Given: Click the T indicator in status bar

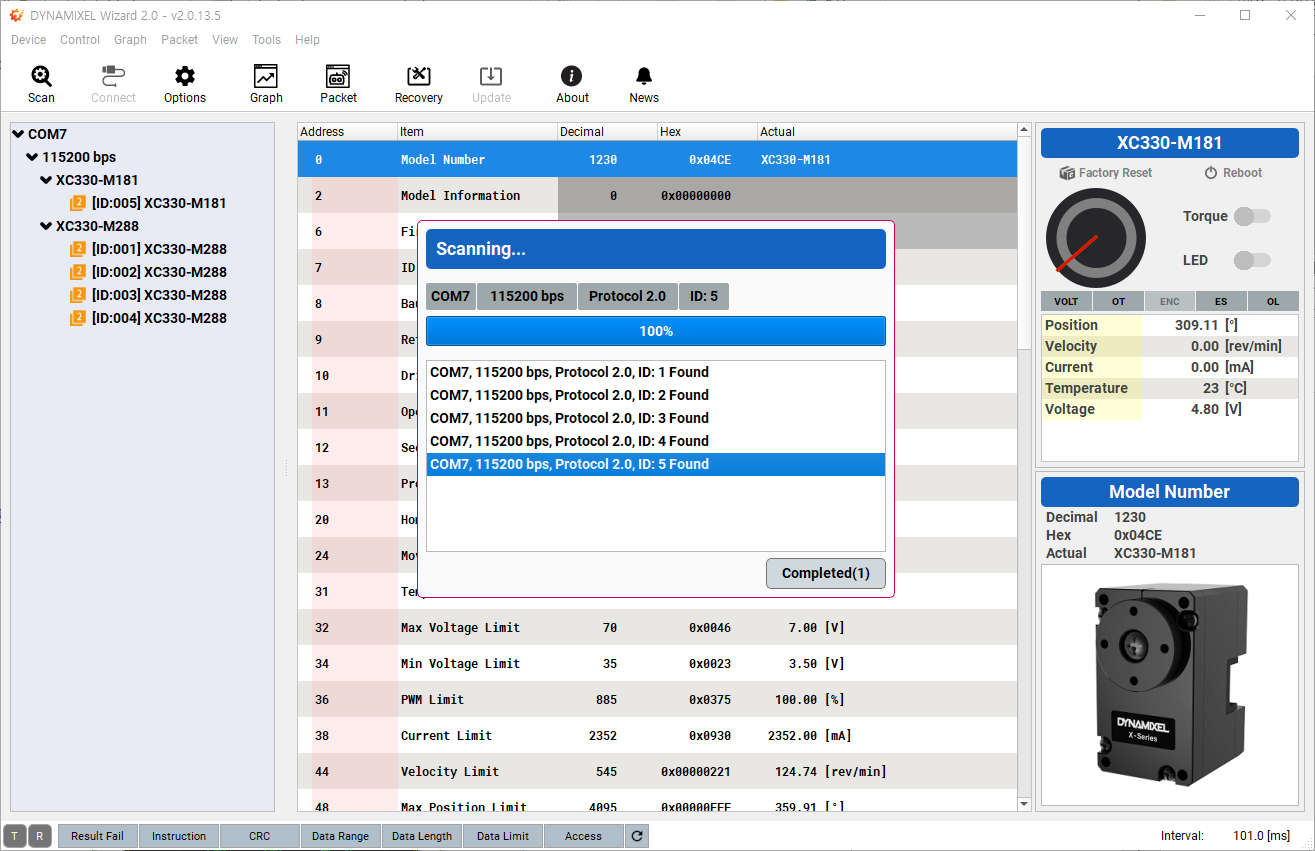Looking at the screenshot, I should click(x=15, y=836).
